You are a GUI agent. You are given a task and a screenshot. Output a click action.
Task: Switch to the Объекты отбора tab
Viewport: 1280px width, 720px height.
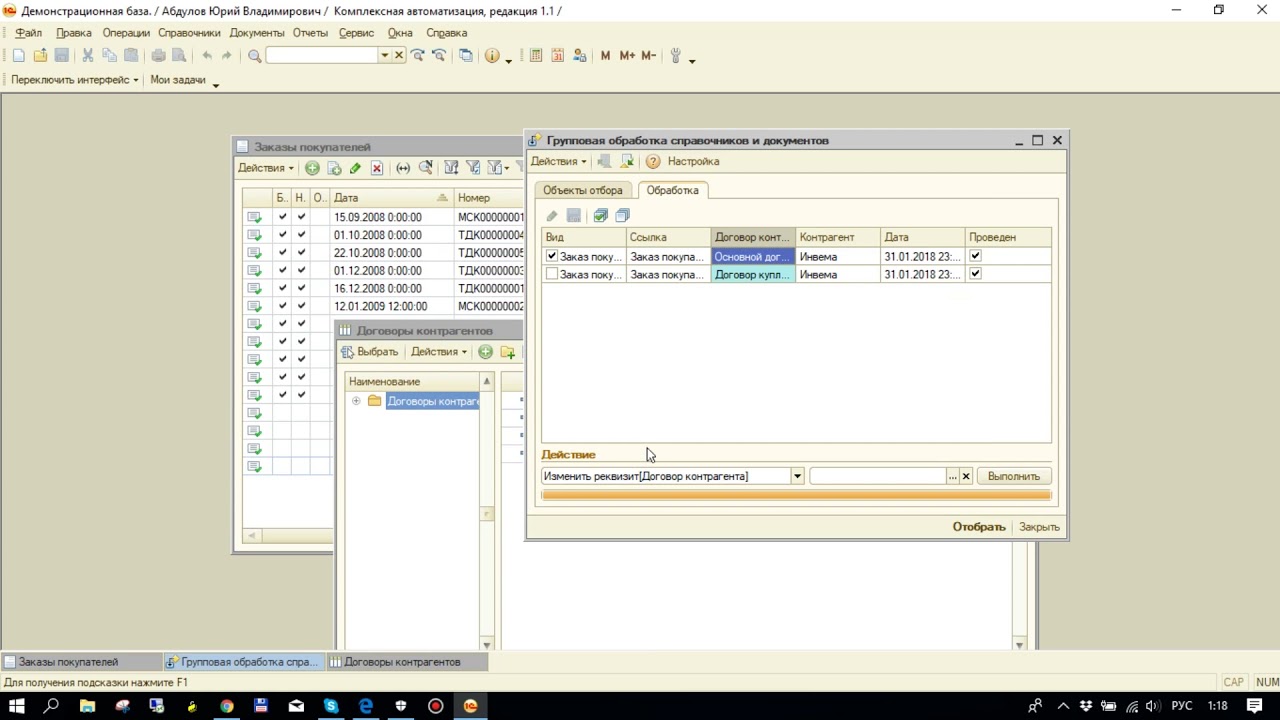coord(583,190)
